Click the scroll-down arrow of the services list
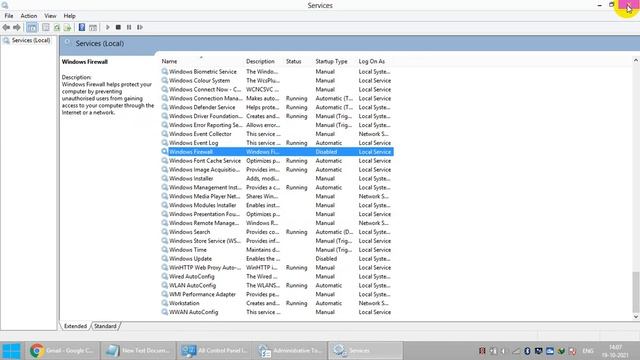The image size is (640, 360). pos(636,317)
